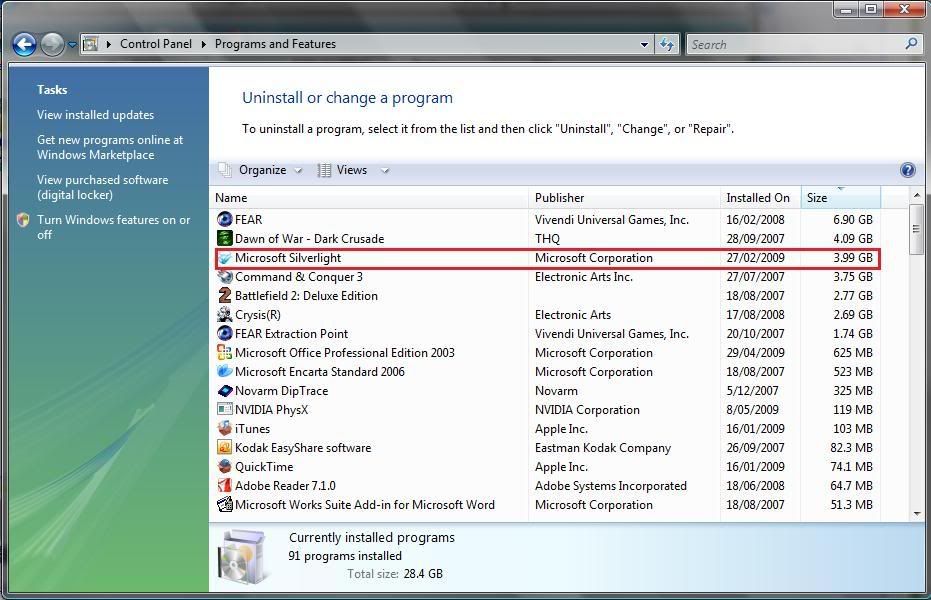Open Get new programs at Windows Marketplace
The height and width of the screenshot is (600, 931).
tap(110, 147)
